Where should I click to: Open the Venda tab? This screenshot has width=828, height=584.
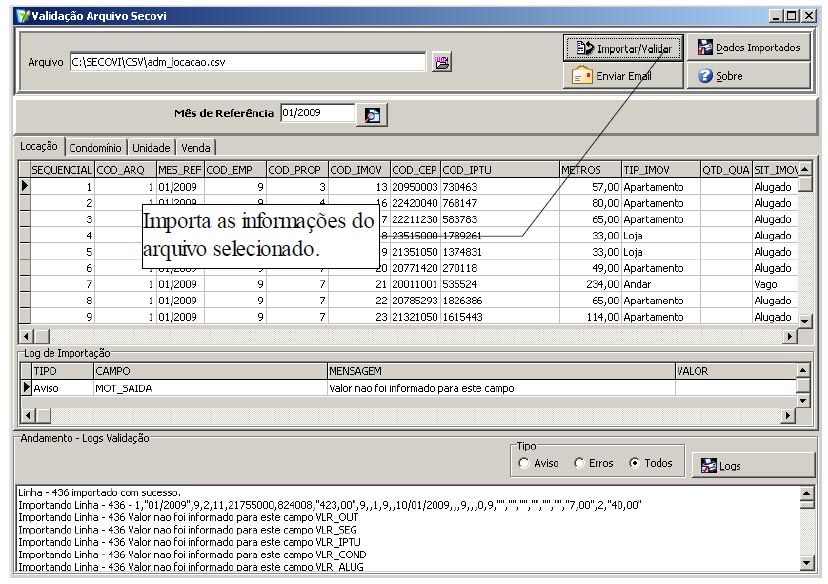click(x=196, y=147)
